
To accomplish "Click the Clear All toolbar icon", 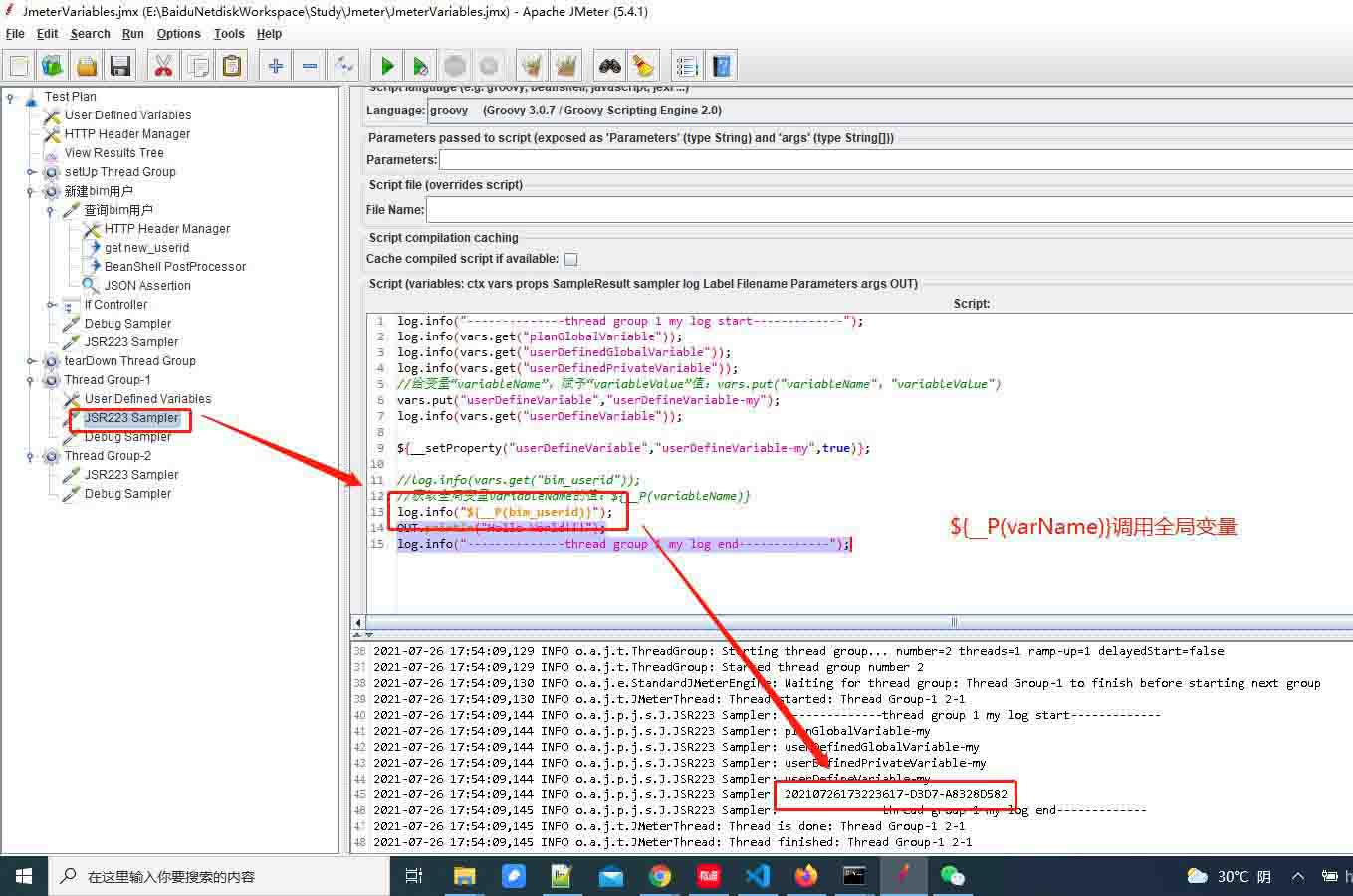I will 565,67.
